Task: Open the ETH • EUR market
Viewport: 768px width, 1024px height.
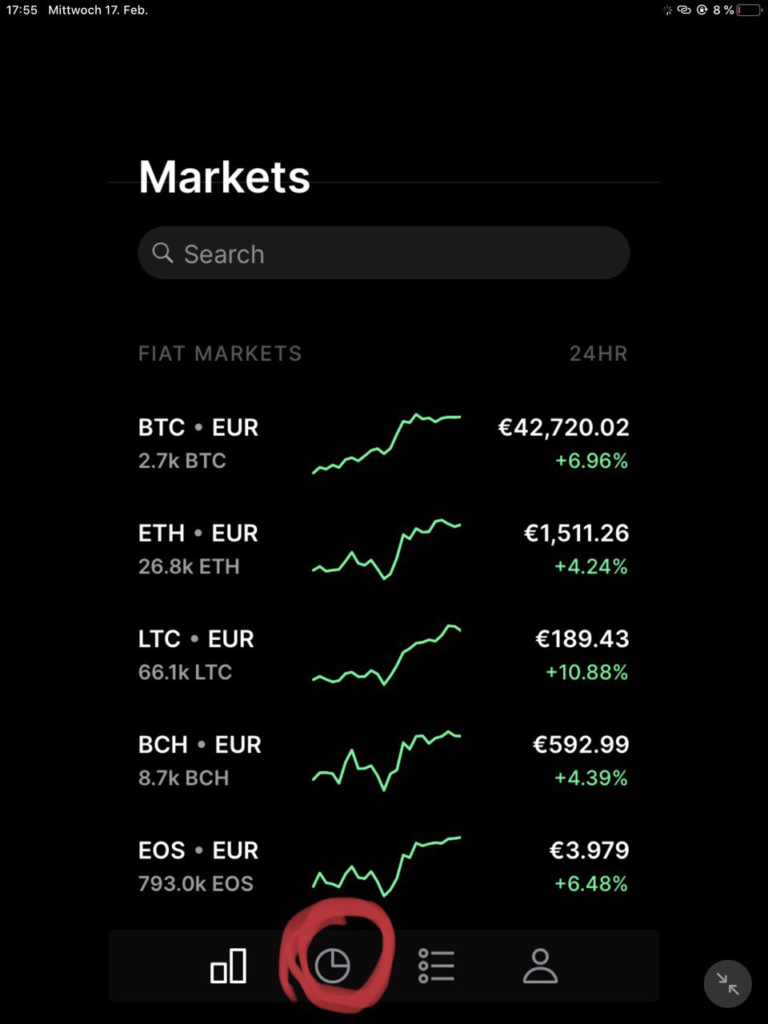Action: tap(198, 534)
